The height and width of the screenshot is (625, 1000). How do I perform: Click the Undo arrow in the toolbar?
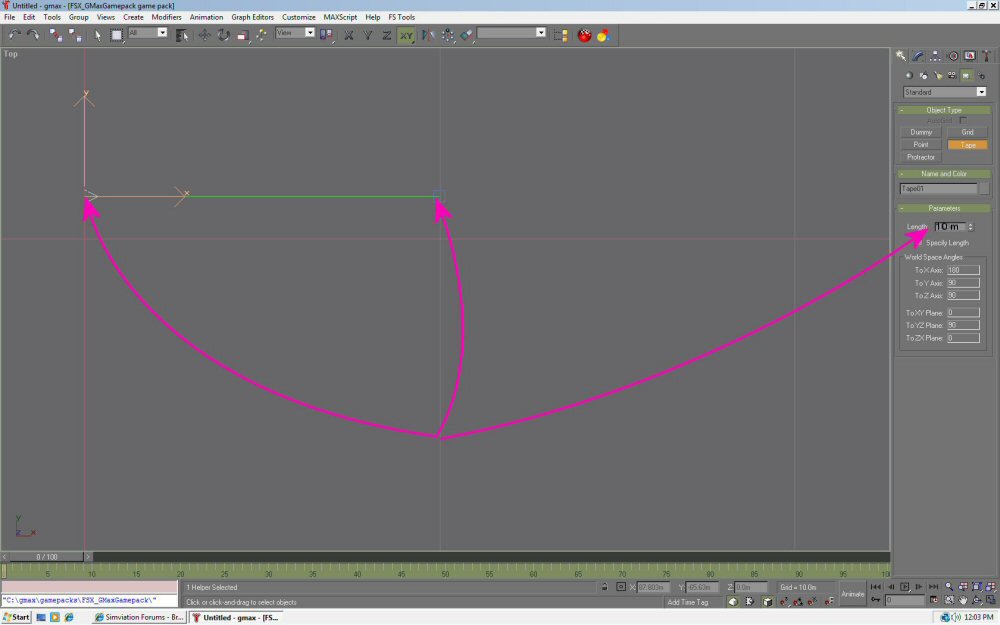tap(15, 35)
